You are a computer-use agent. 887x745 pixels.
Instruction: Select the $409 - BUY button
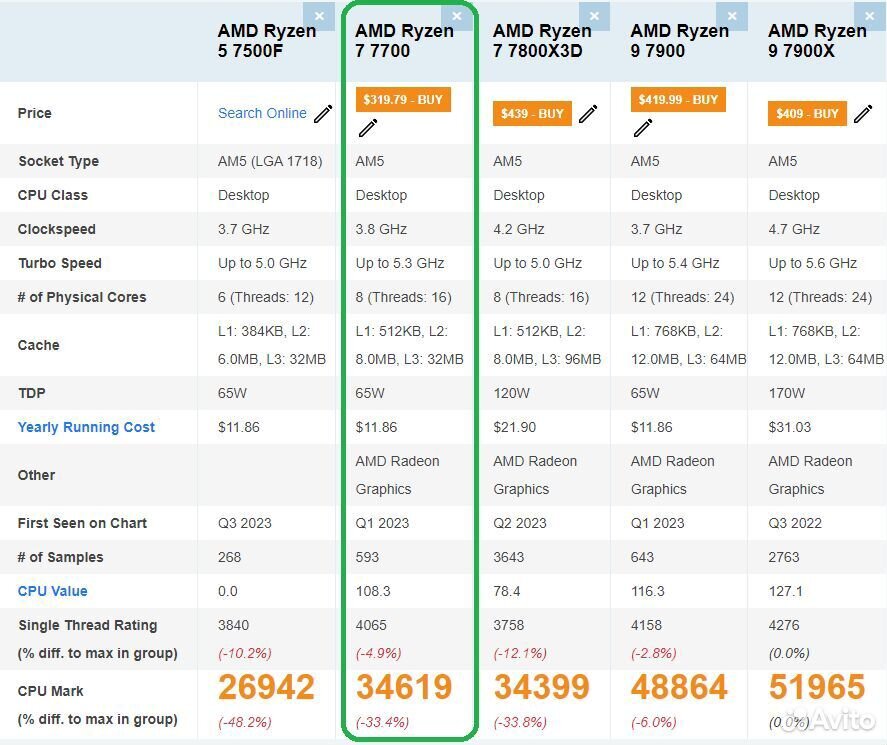coord(807,114)
